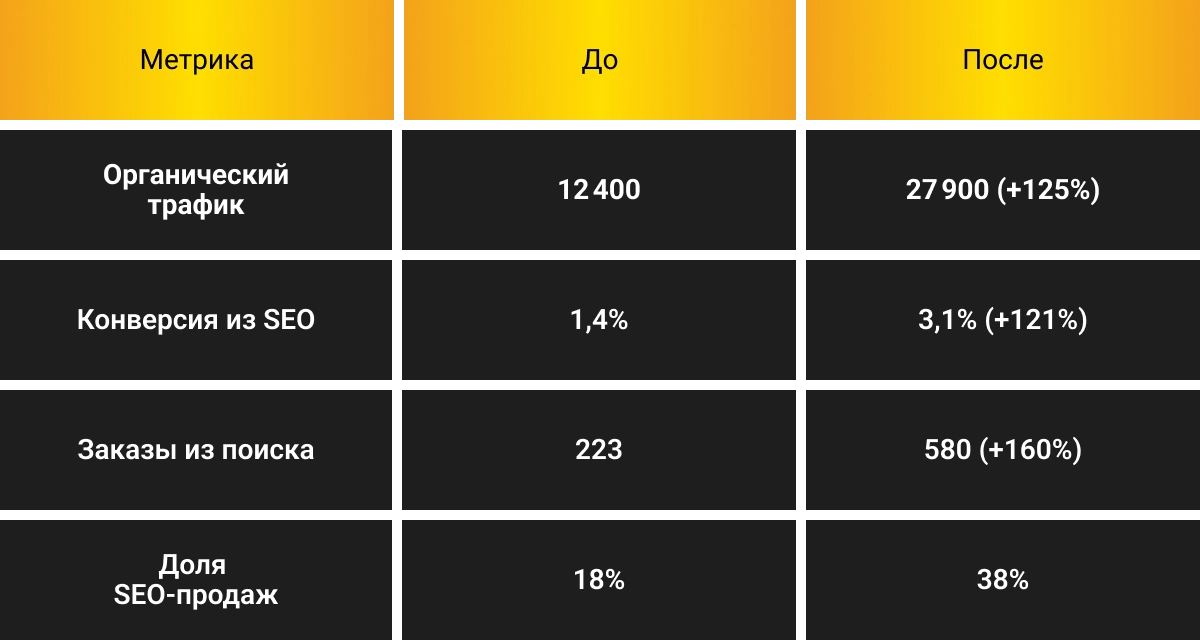
Task: Click the После column header
Action: point(1002,60)
